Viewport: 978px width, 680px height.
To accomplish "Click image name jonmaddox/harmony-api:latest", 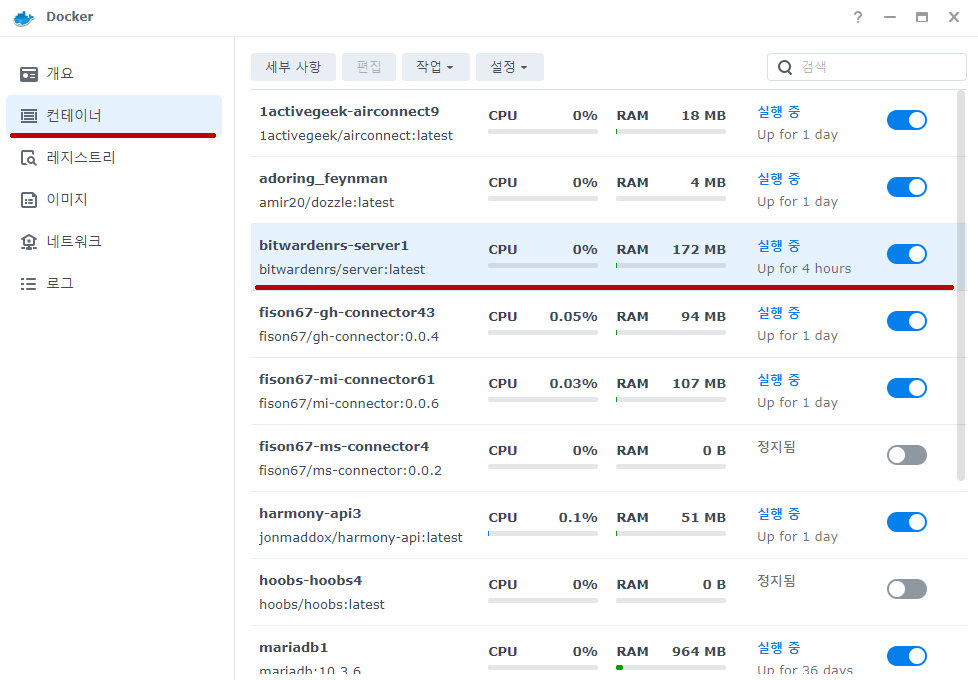I will pyautogui.click(x=361, y=538).
